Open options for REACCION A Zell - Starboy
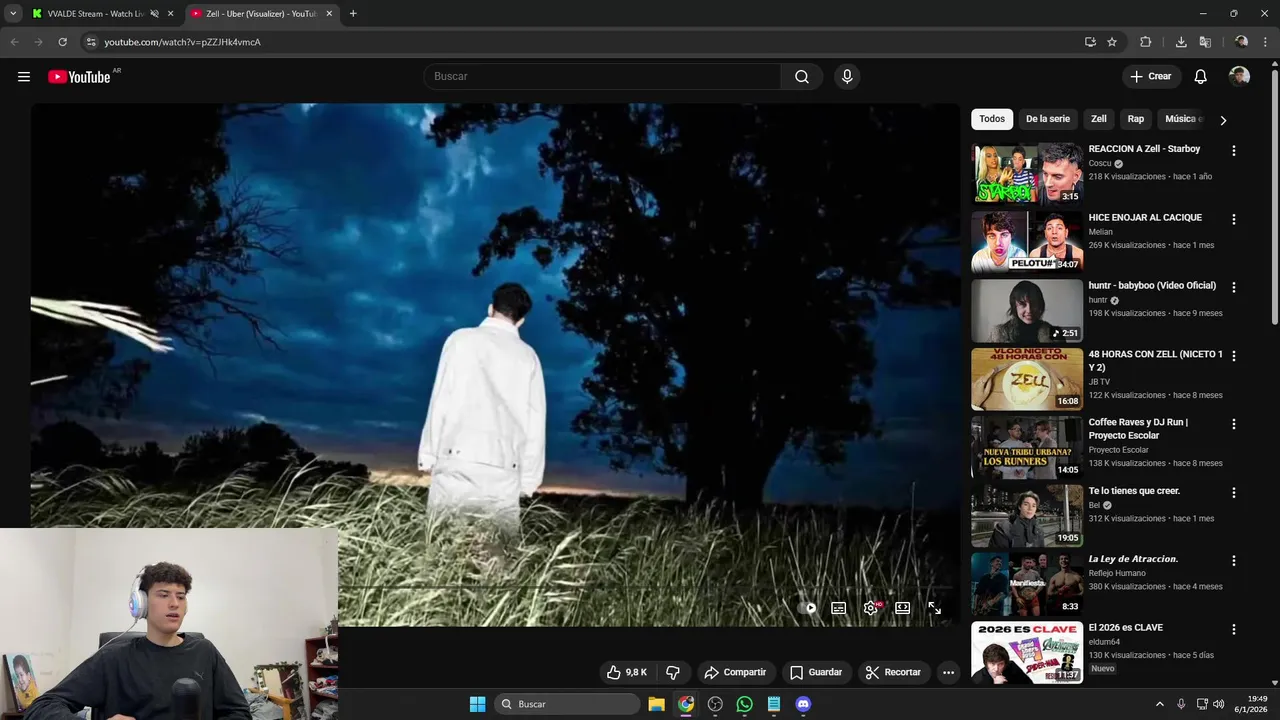 [1233, 151]
